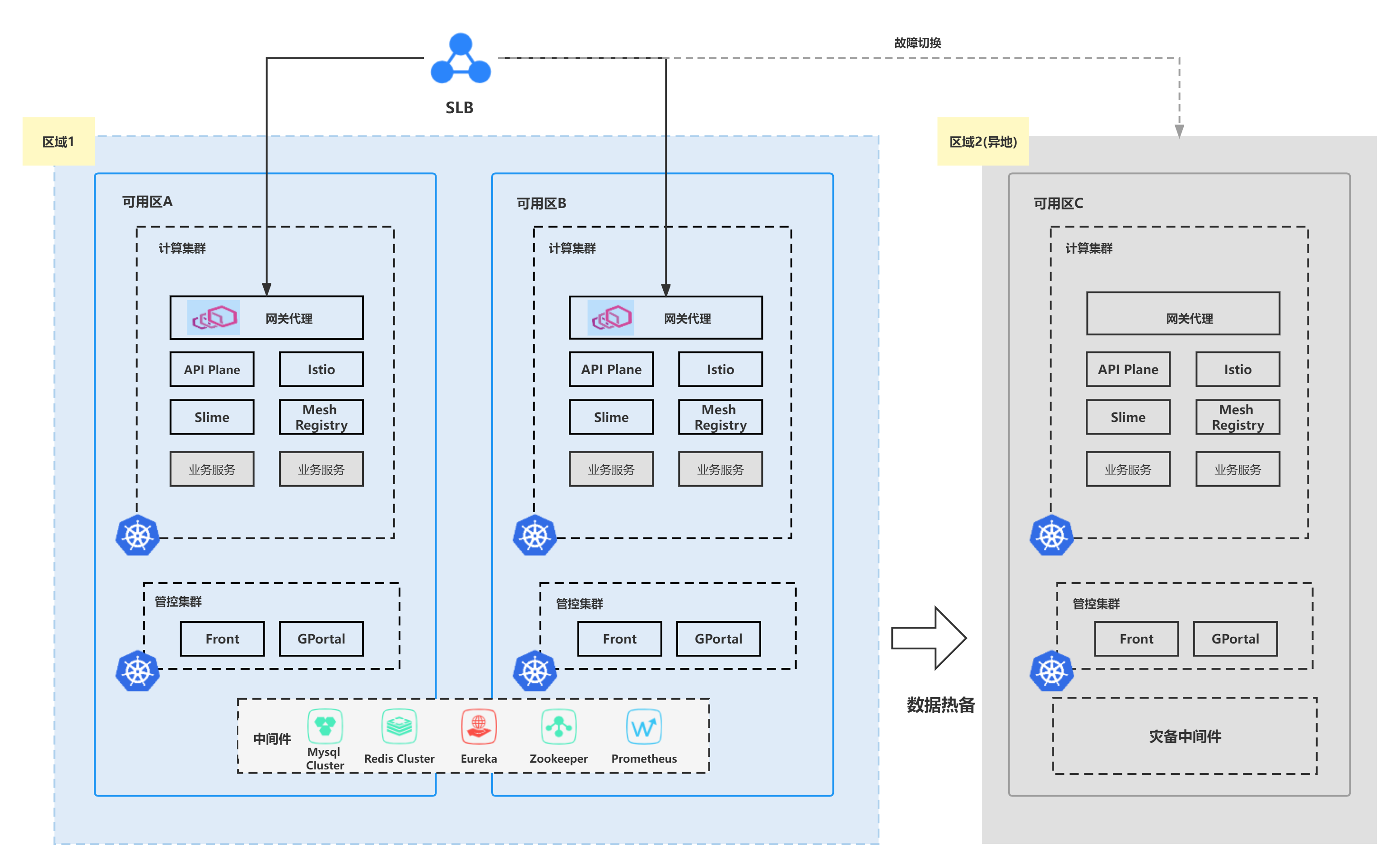Click left 业务服务 box in zone C
1400x866 pixels.
(x=1128, y=469)
